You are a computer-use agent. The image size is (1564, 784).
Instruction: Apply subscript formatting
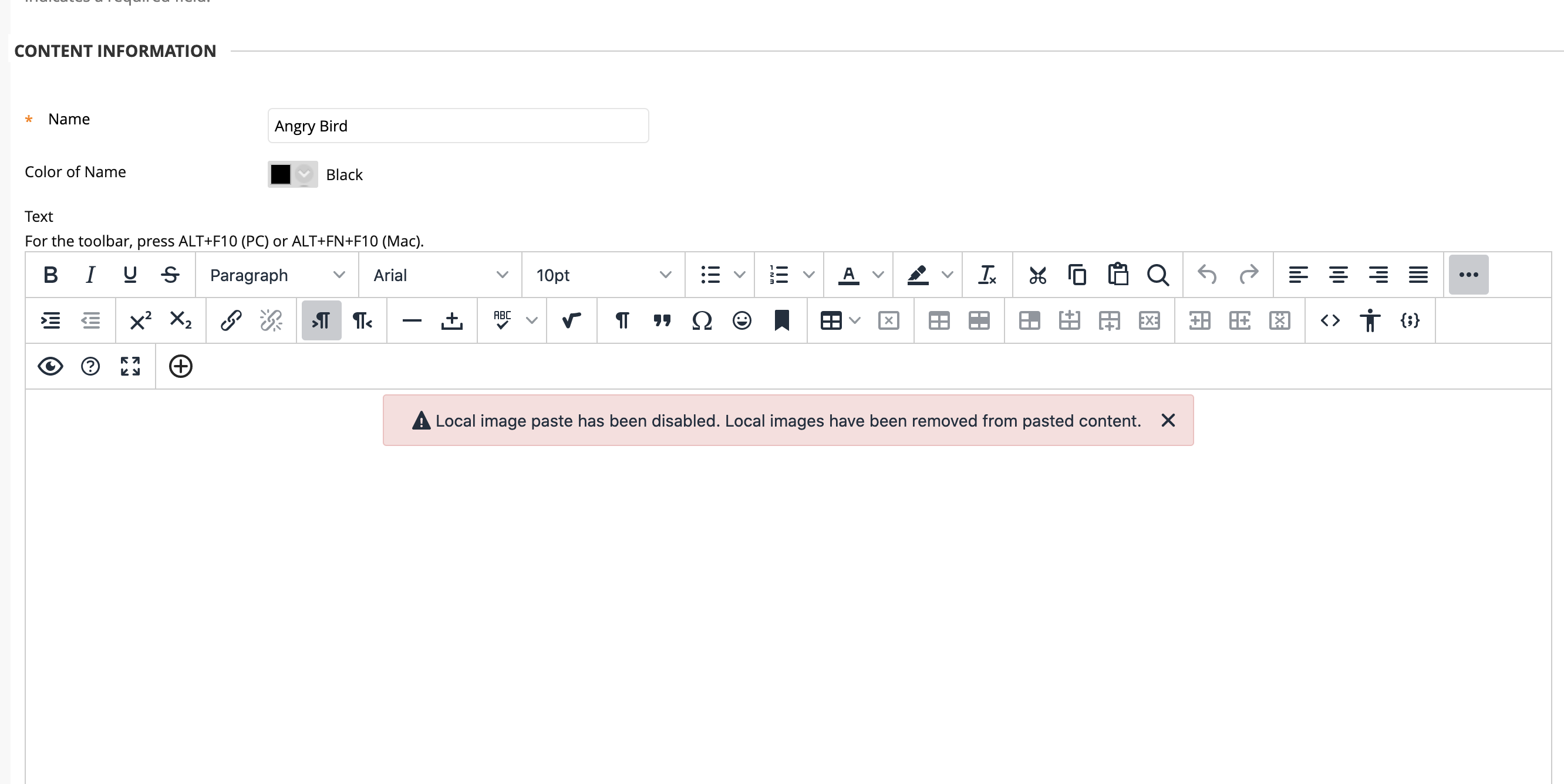coord(180,320)
